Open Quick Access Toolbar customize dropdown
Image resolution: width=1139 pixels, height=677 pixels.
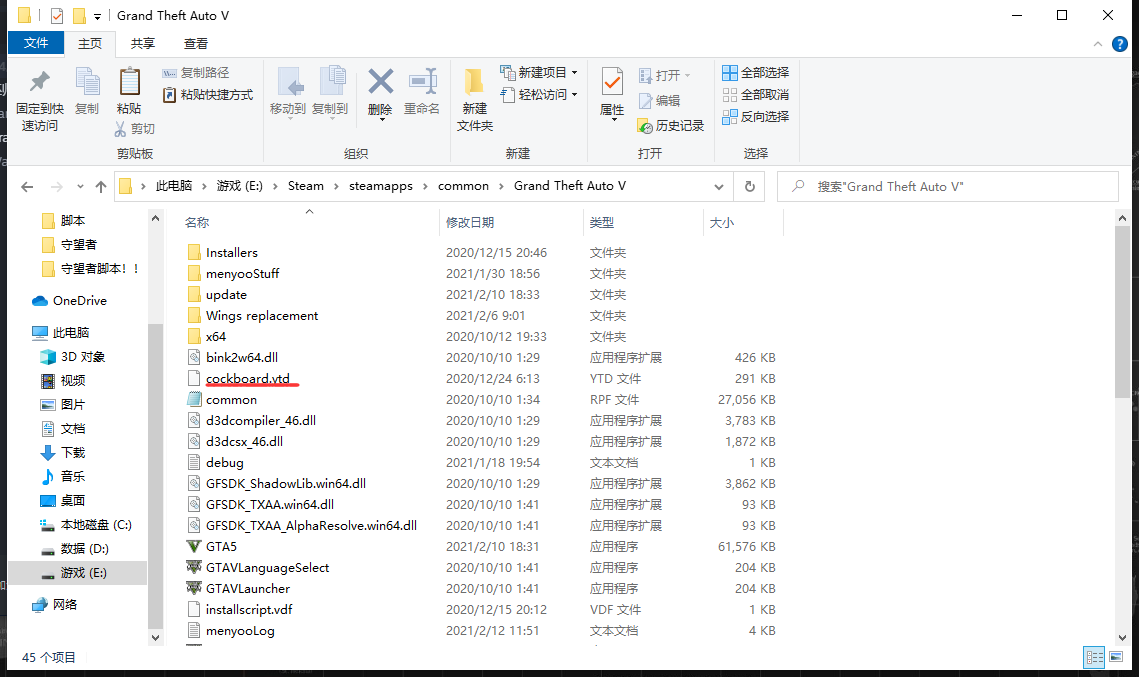(97, 16)
